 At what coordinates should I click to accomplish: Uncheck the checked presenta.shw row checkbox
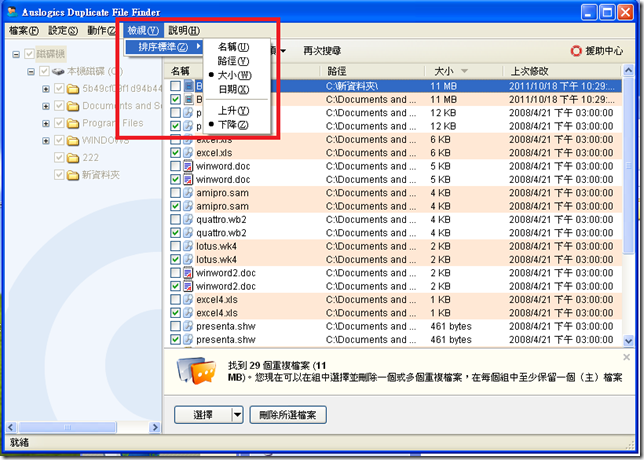[x=175, y=340]
